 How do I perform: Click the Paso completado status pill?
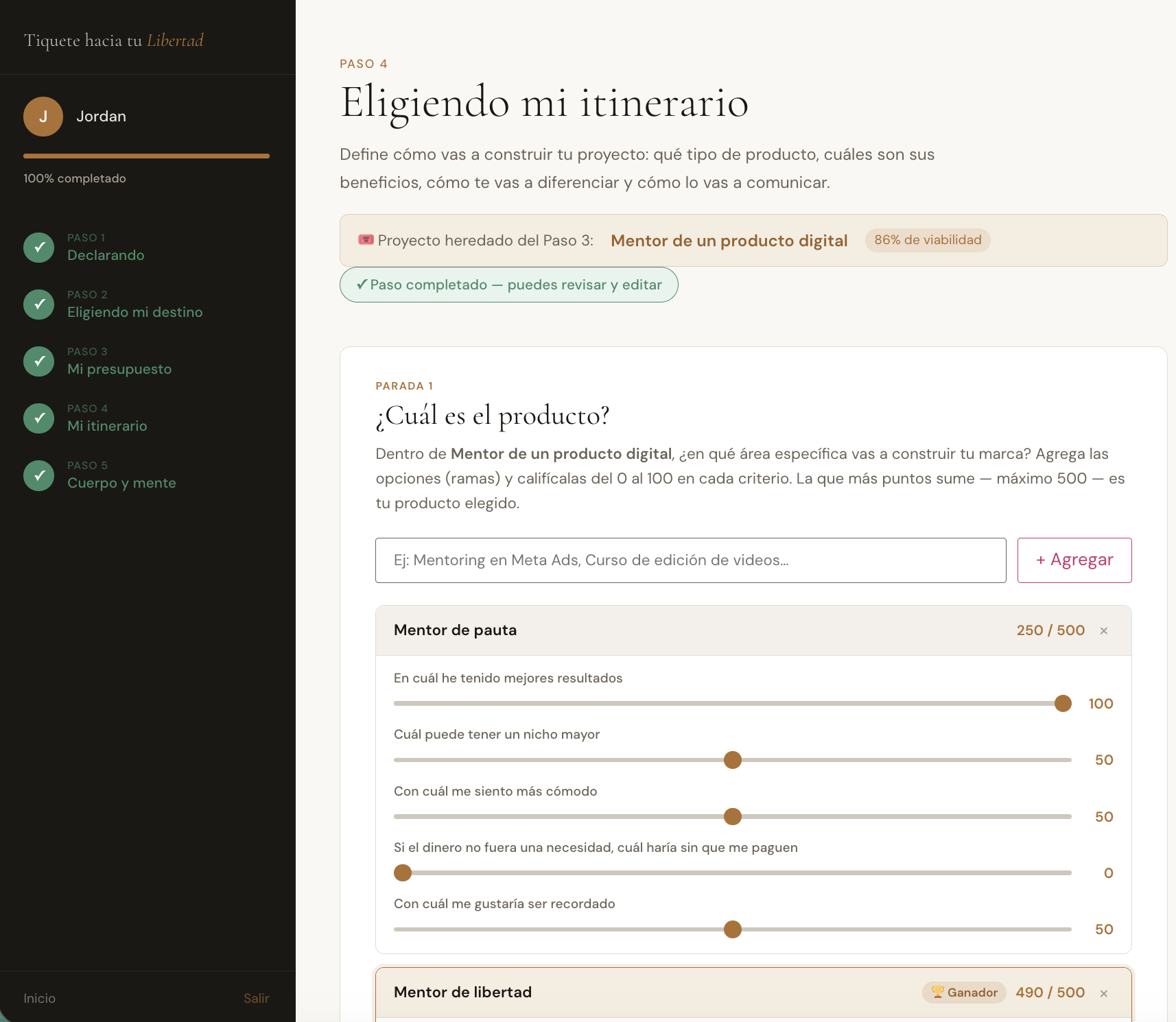[x=509, y=285]
